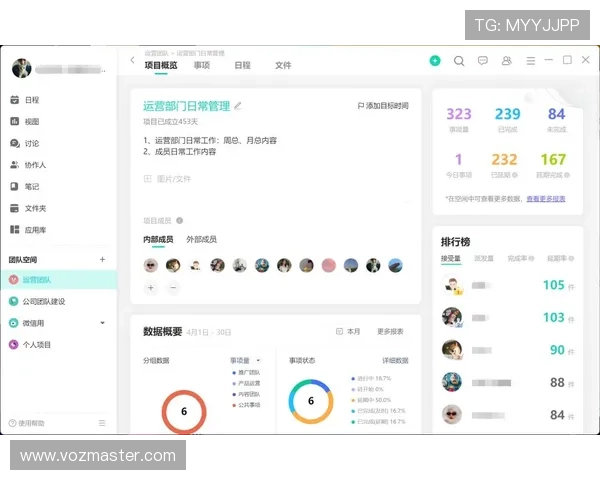
Task: Open 日程 in the left sidebar
Action: point(31,100)
